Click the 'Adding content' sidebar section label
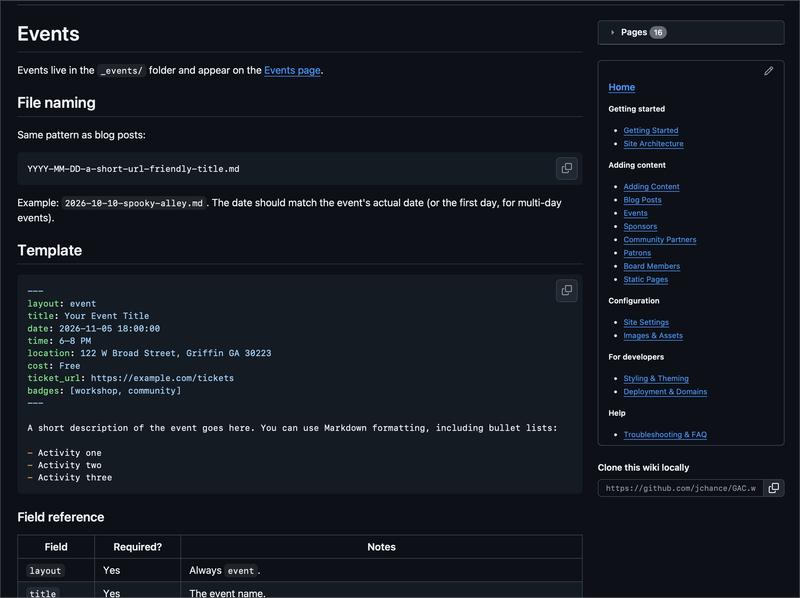 point(637,165)
